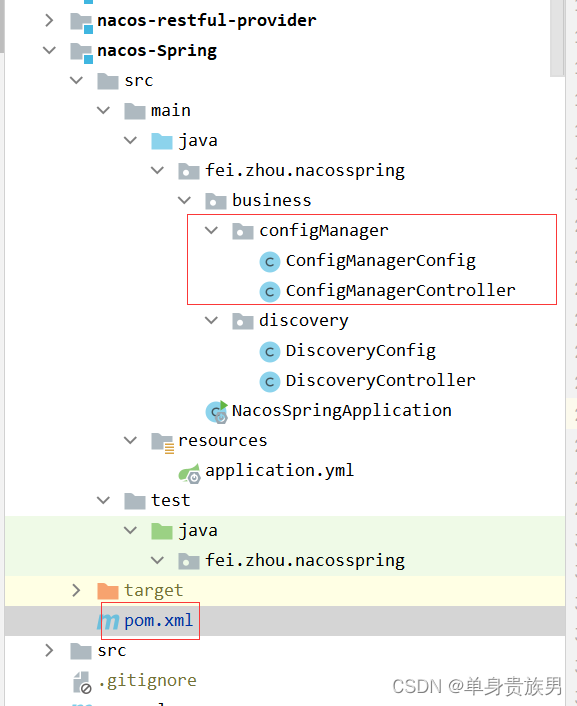Click the .gitignore file icon
The height and width of the screenshot is (706, 577).
coord(82,682)
